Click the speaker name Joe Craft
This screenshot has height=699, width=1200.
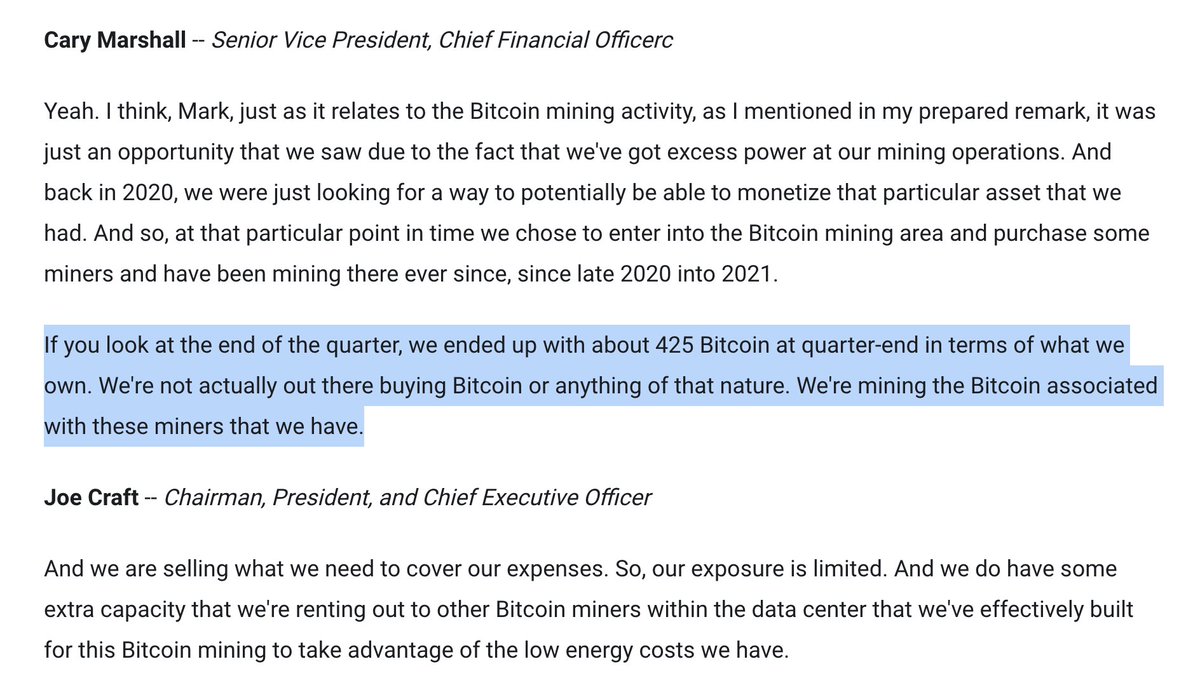pos(90,497)
